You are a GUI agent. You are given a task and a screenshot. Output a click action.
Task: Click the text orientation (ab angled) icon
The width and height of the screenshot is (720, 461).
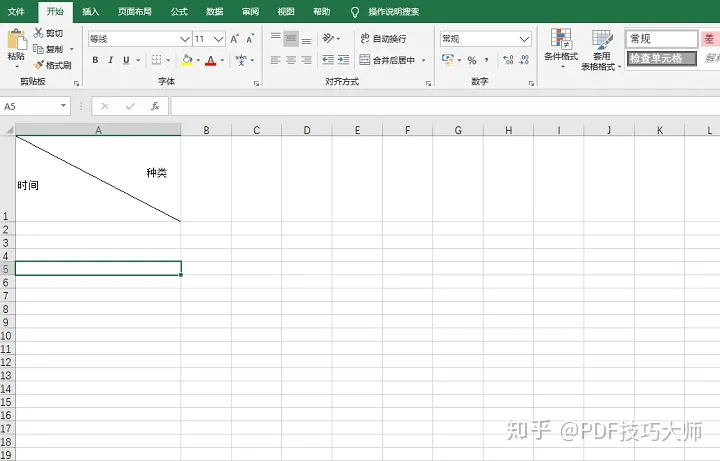point(328,38)
